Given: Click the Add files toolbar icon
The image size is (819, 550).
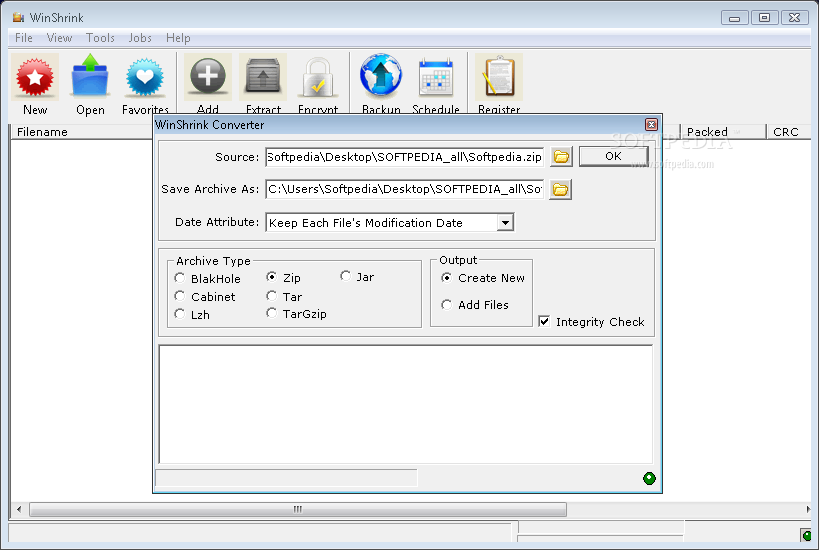Looking at the screenshot, I should [208, 77].
